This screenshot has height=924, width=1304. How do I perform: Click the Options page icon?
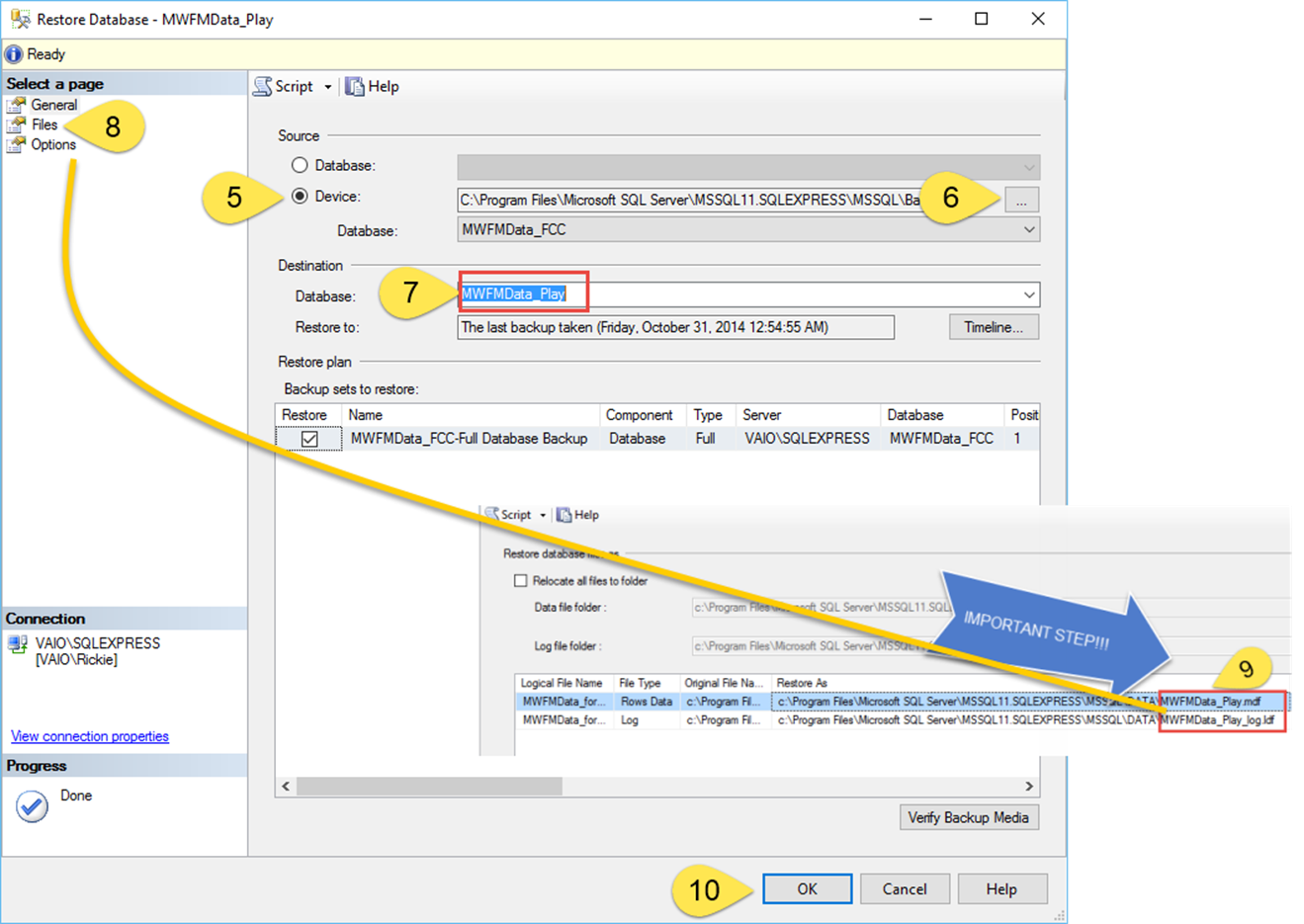[x=16, y=145]
